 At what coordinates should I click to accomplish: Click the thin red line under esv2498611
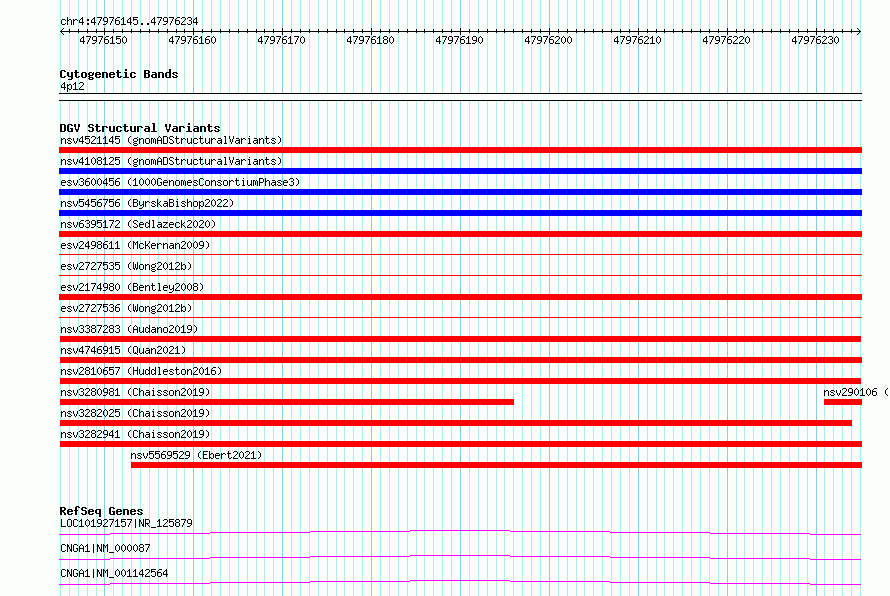pyautogui.click(x=460, y=254)
